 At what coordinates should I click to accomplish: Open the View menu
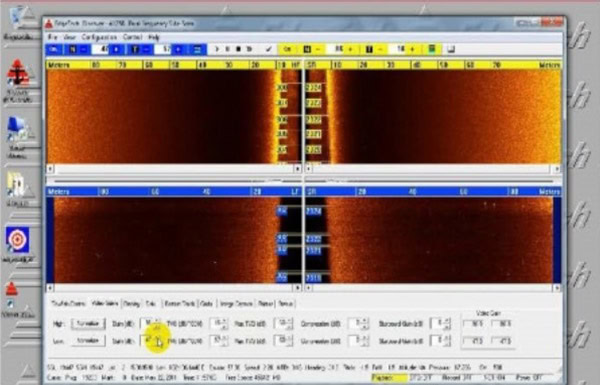pos(69,37)
